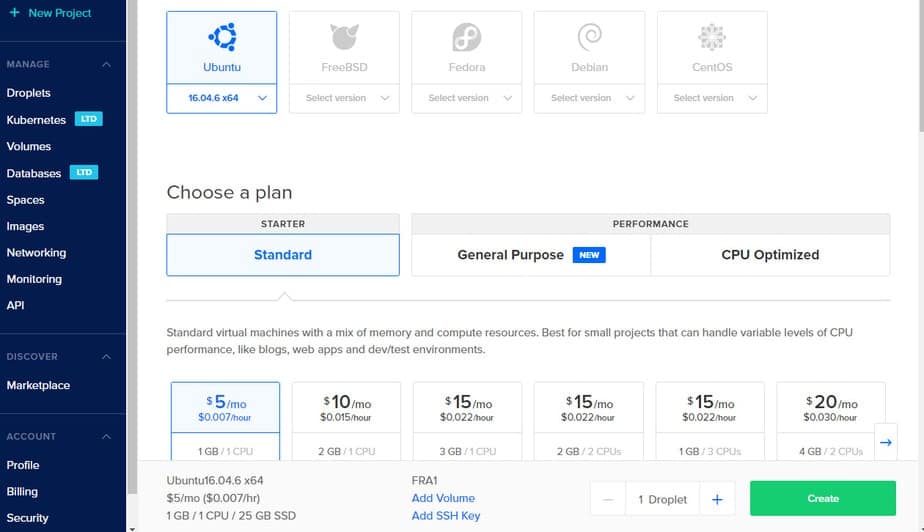Select the Debian swirl icon
This screenshot has height=532, width=924.
pos(589,38)
